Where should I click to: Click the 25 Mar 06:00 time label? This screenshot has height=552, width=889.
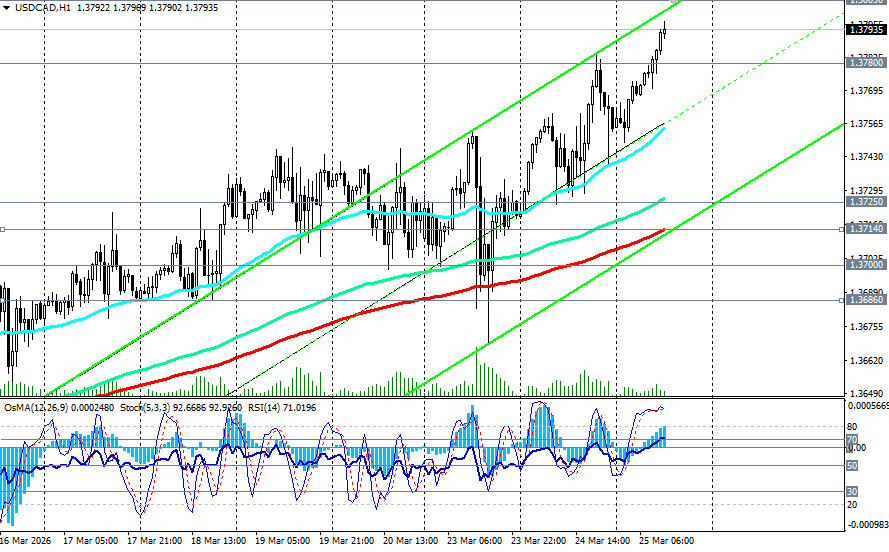point(667,541)
